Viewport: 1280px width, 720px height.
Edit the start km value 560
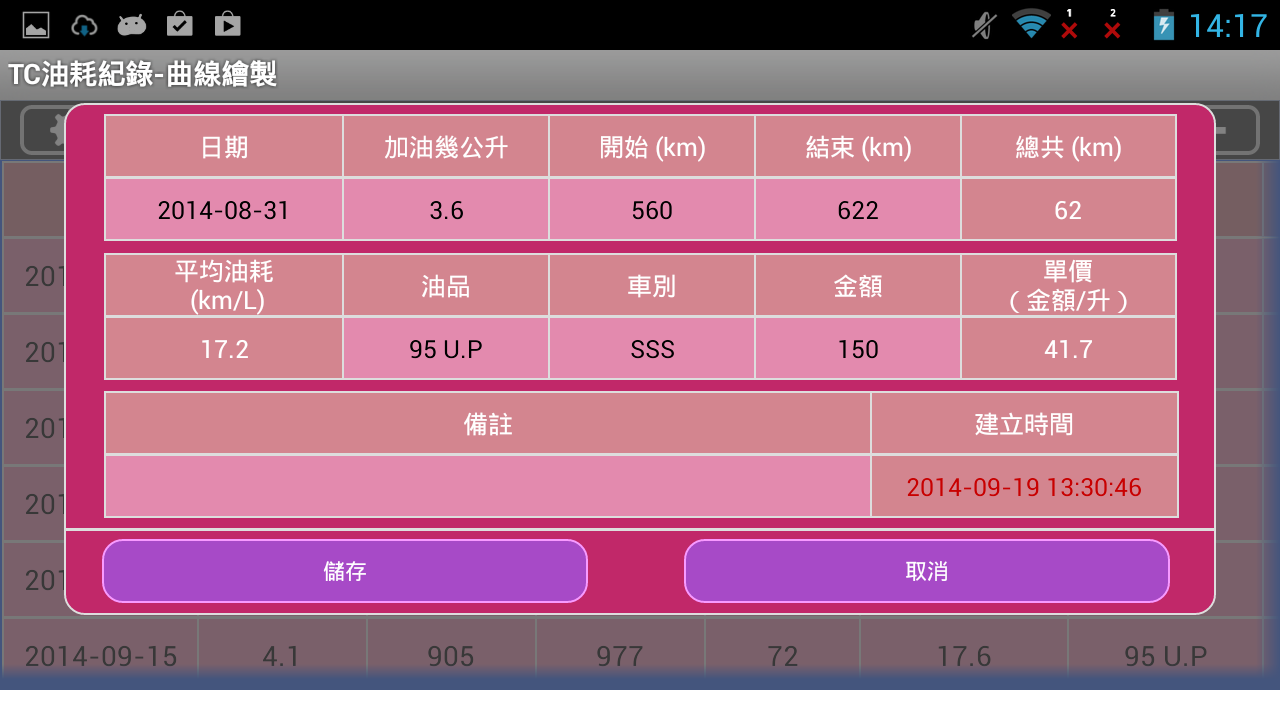tap(652, 210)
